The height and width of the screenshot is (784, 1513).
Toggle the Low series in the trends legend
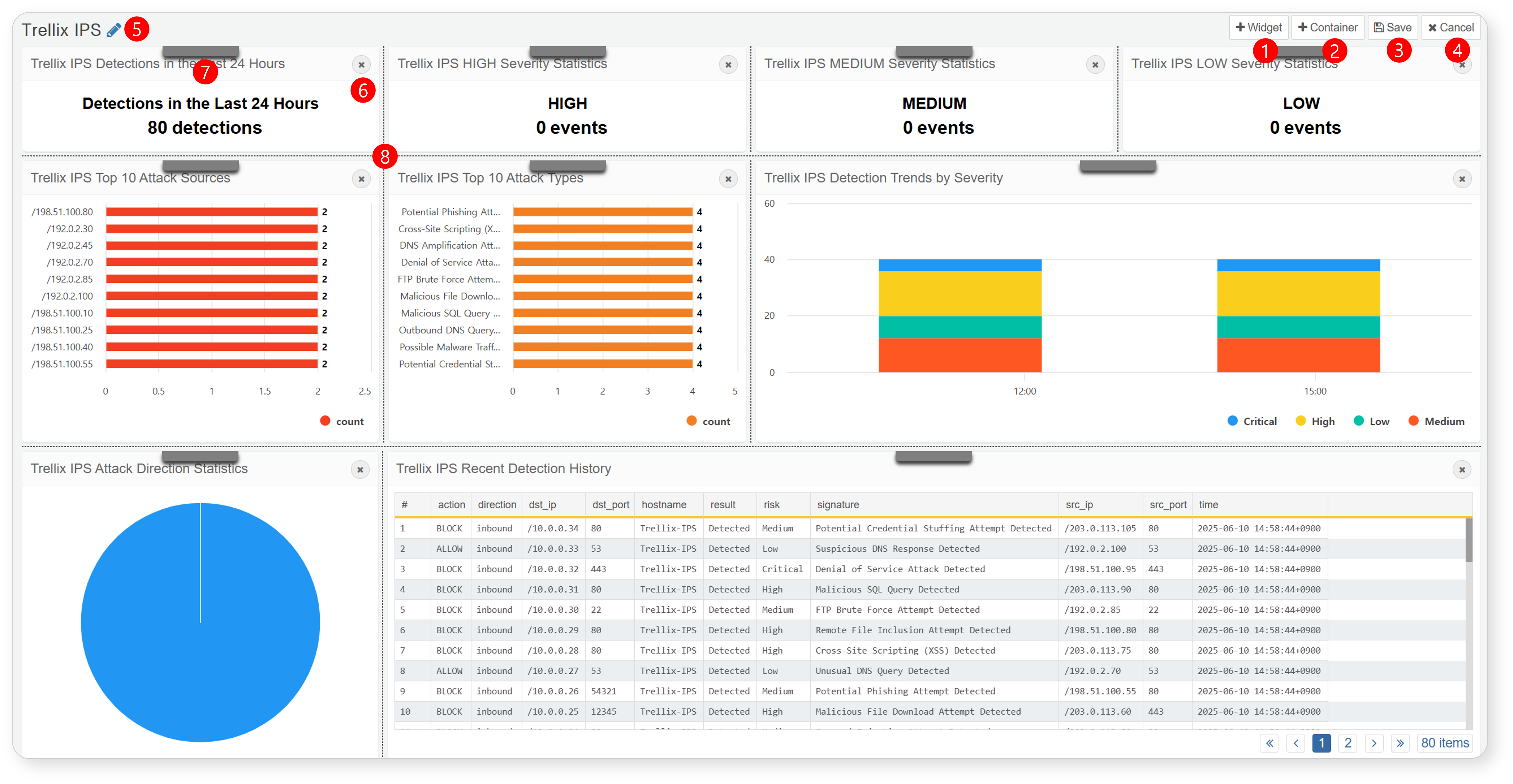[1372, 421]
